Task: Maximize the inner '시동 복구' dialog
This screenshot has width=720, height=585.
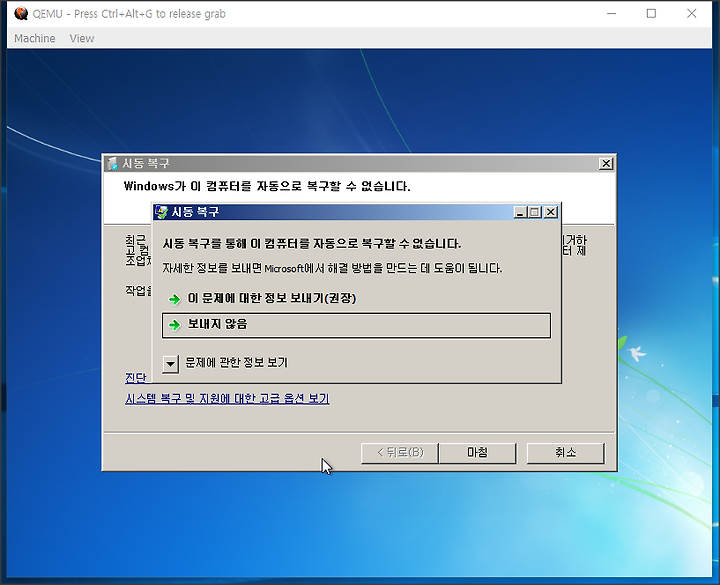Action: [534, 212]
